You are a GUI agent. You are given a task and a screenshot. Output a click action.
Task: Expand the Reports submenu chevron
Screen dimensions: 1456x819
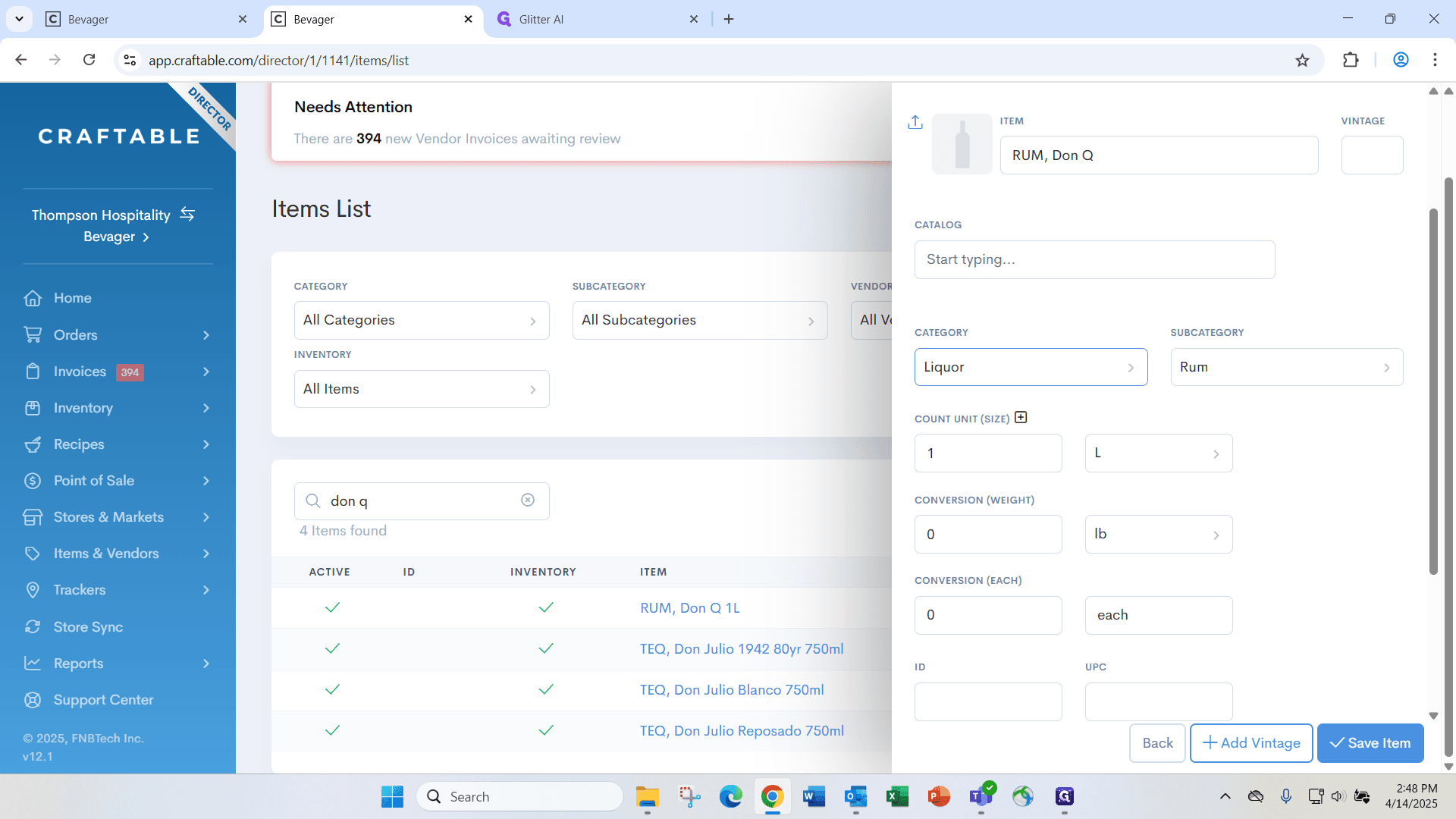[x=206, y=664]
